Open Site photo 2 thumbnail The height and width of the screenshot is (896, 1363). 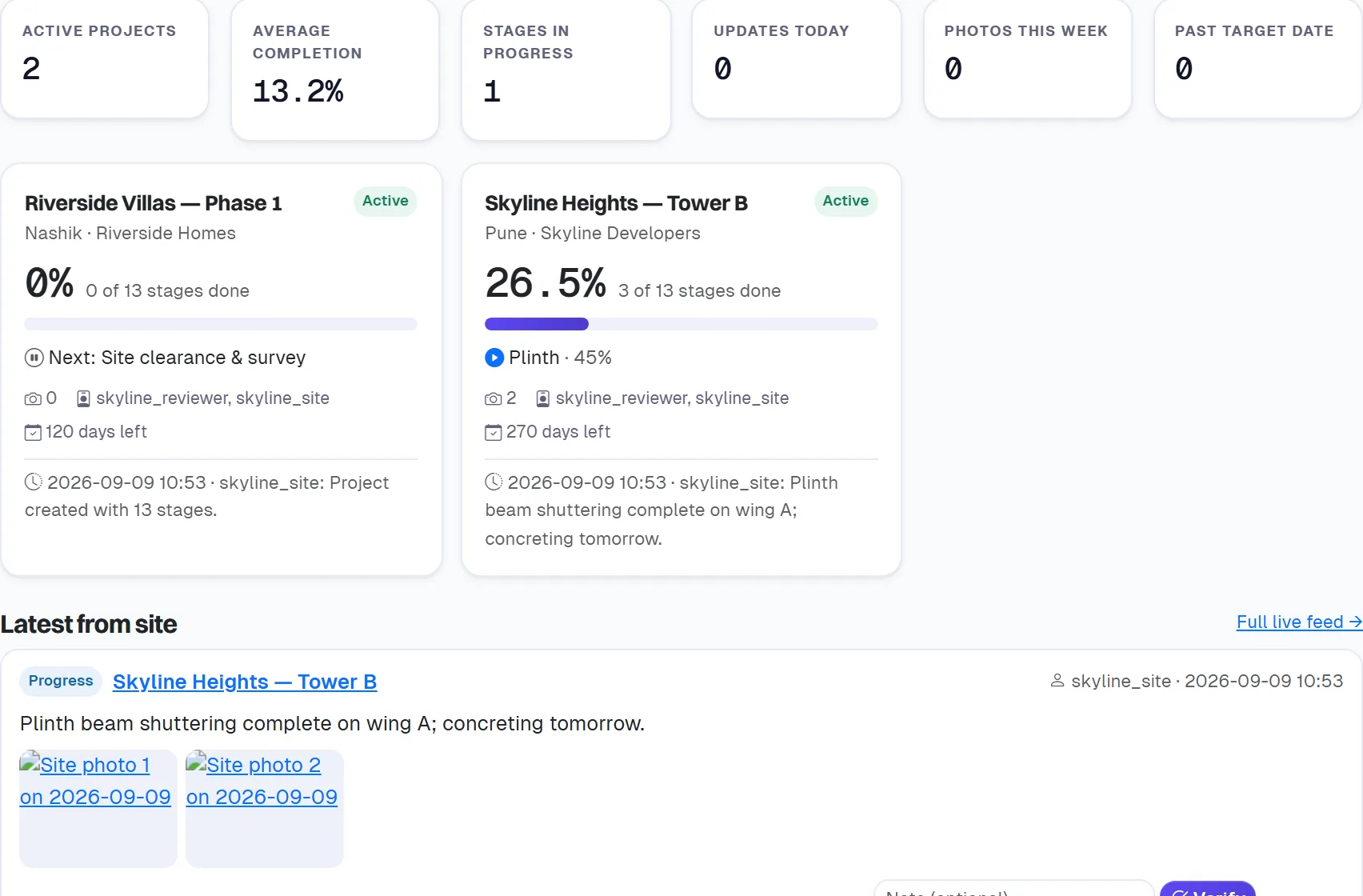[x=265, y=808]
